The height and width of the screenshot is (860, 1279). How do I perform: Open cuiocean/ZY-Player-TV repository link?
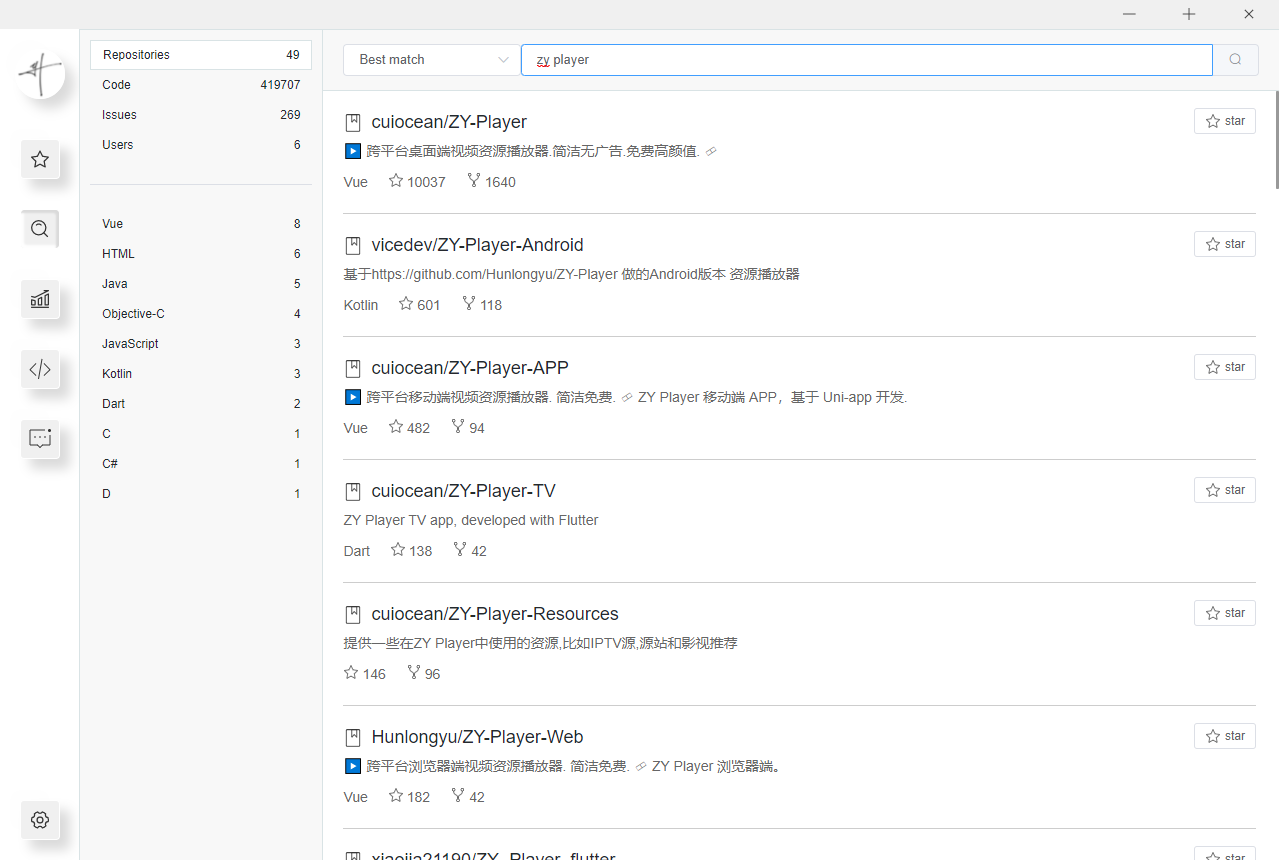(x=463, y=491)
